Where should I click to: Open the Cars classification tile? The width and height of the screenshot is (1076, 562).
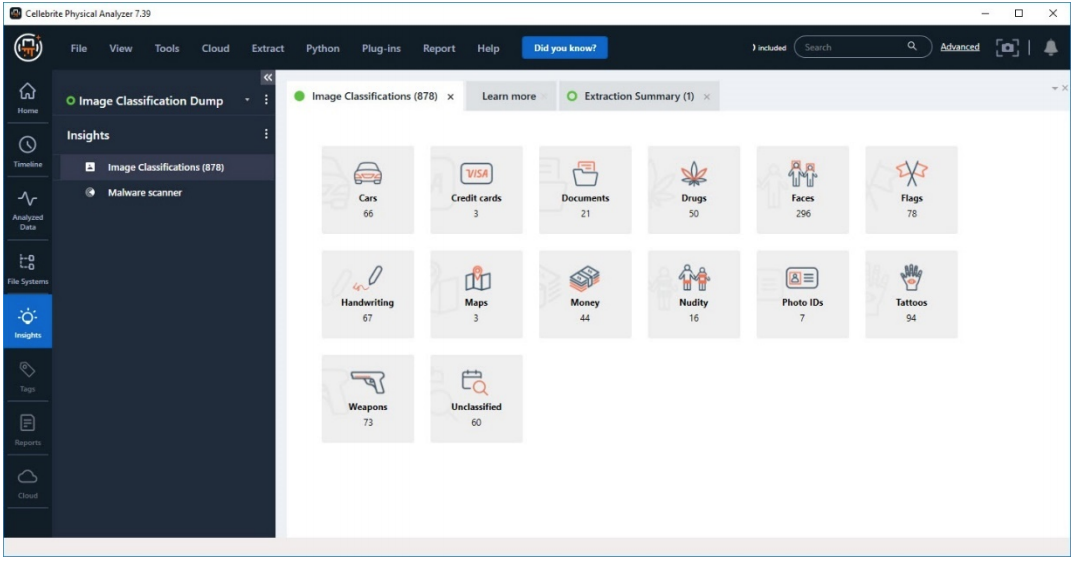click(x=368, y=189)
